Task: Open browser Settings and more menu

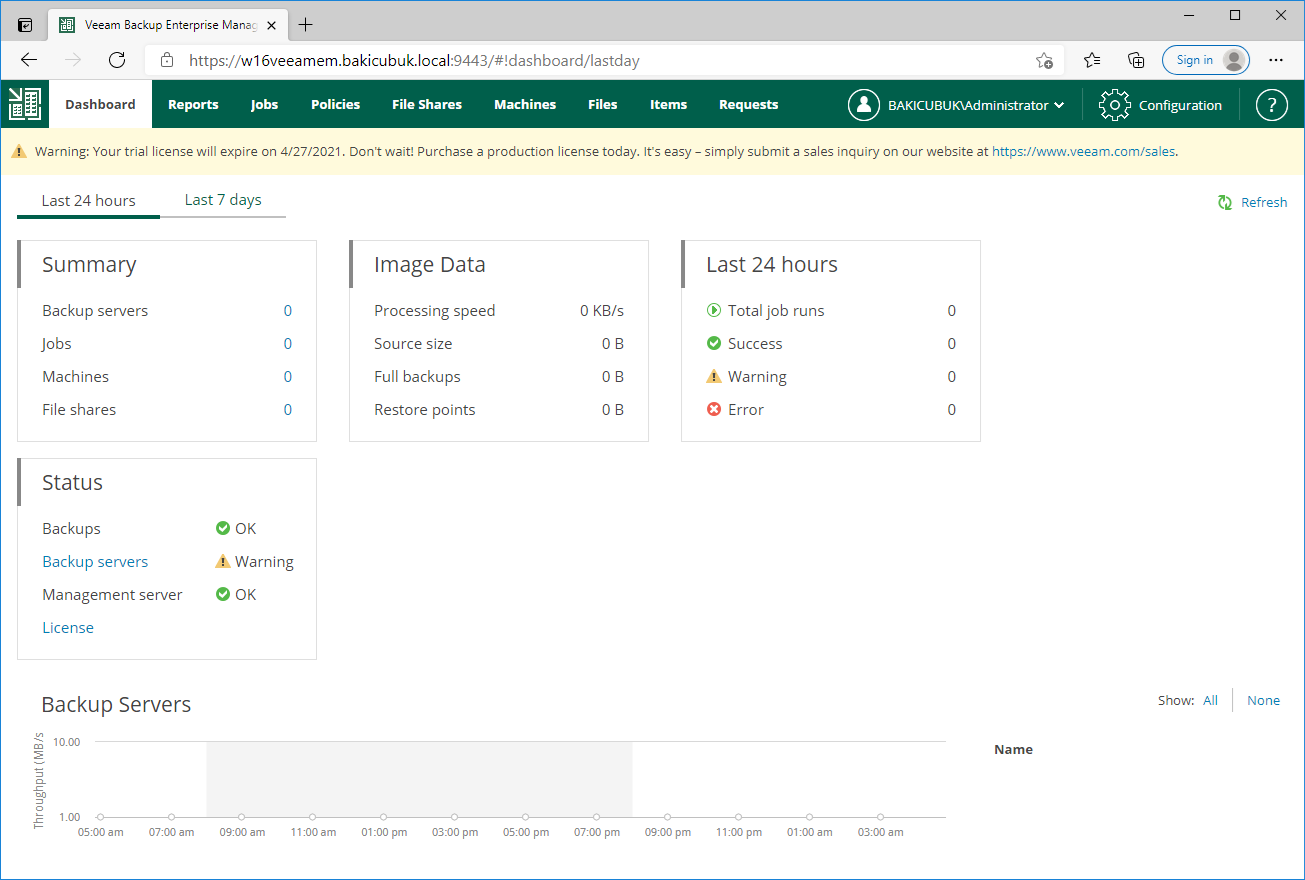Action: click(1275, 60)
